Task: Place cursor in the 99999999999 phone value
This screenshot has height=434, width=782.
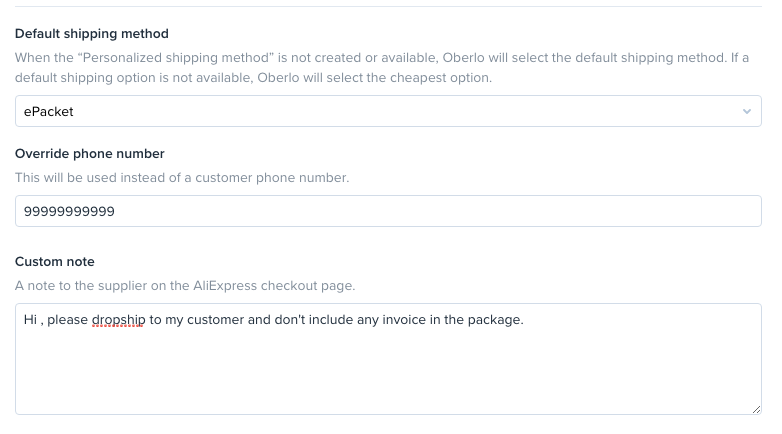Action: pos(69,211)
